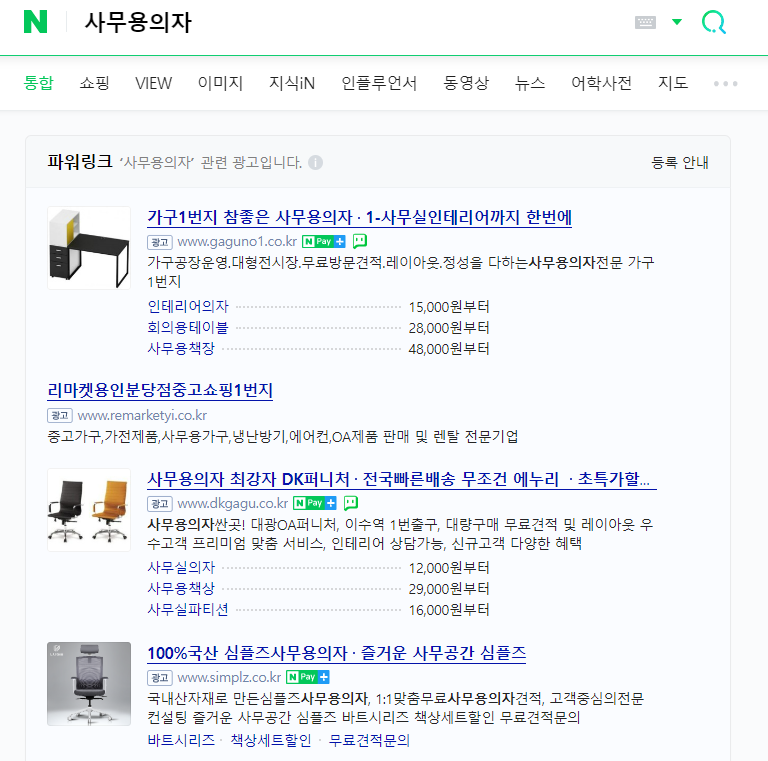Viewport: 768px width, 761px height.
Task: Click the 파워링크 section heading
Action: coord(80,161)
